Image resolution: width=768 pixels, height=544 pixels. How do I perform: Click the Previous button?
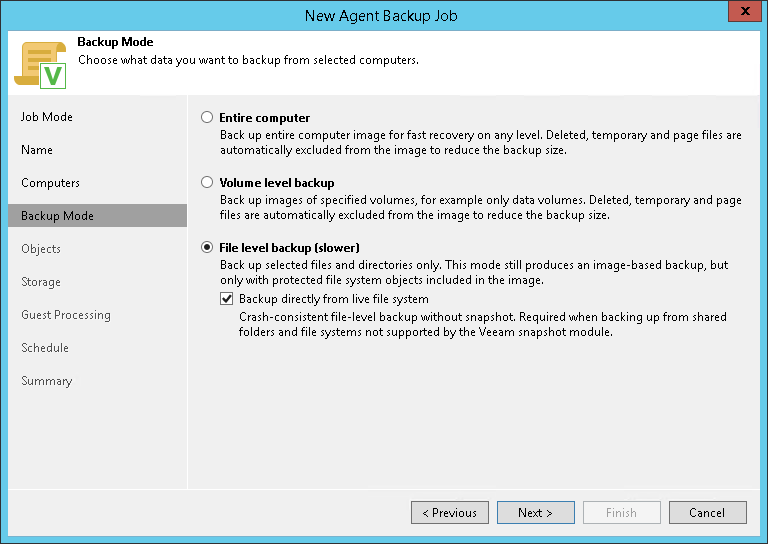[450, 512]
